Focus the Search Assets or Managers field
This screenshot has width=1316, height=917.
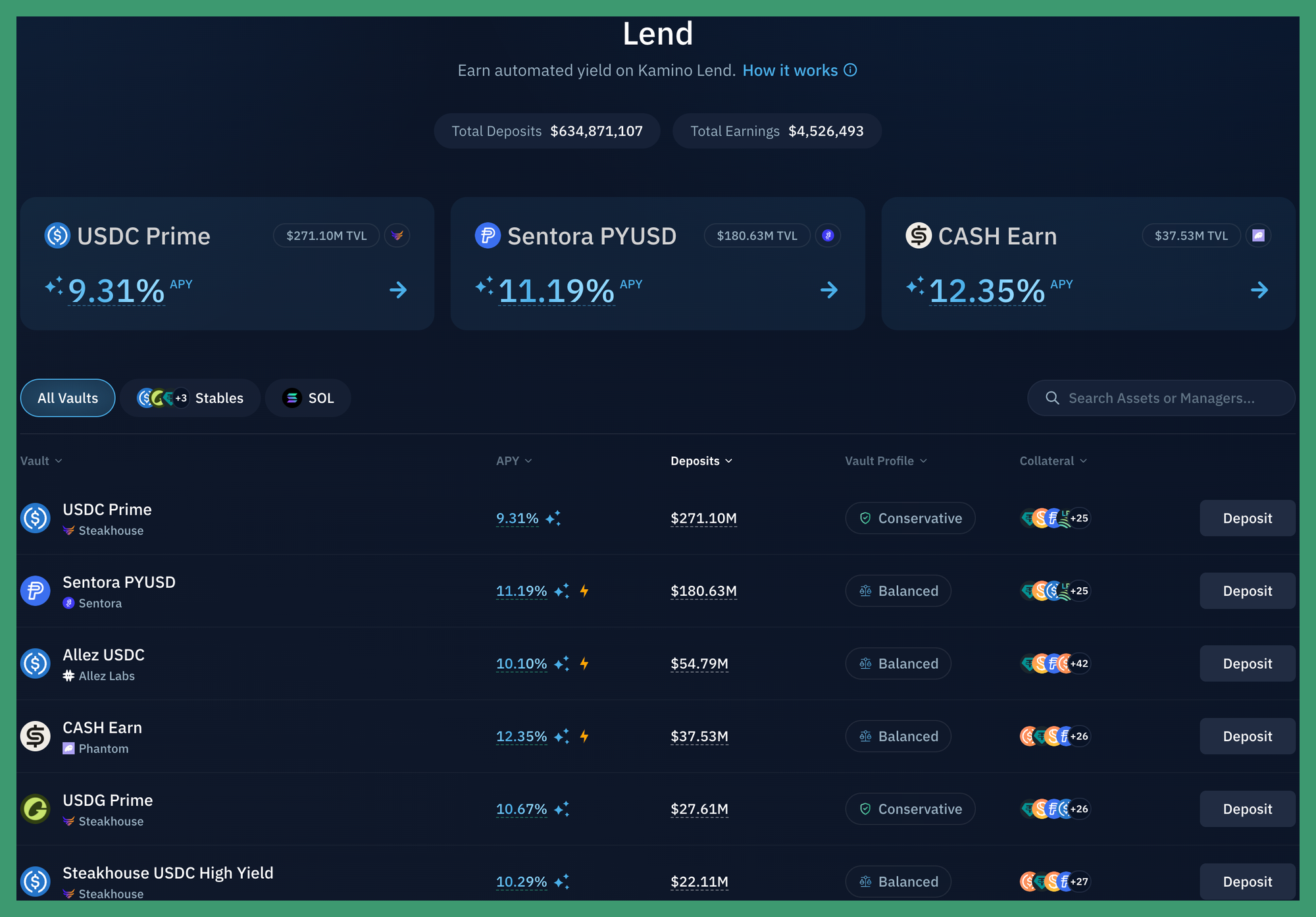(x=1161, y=398)
